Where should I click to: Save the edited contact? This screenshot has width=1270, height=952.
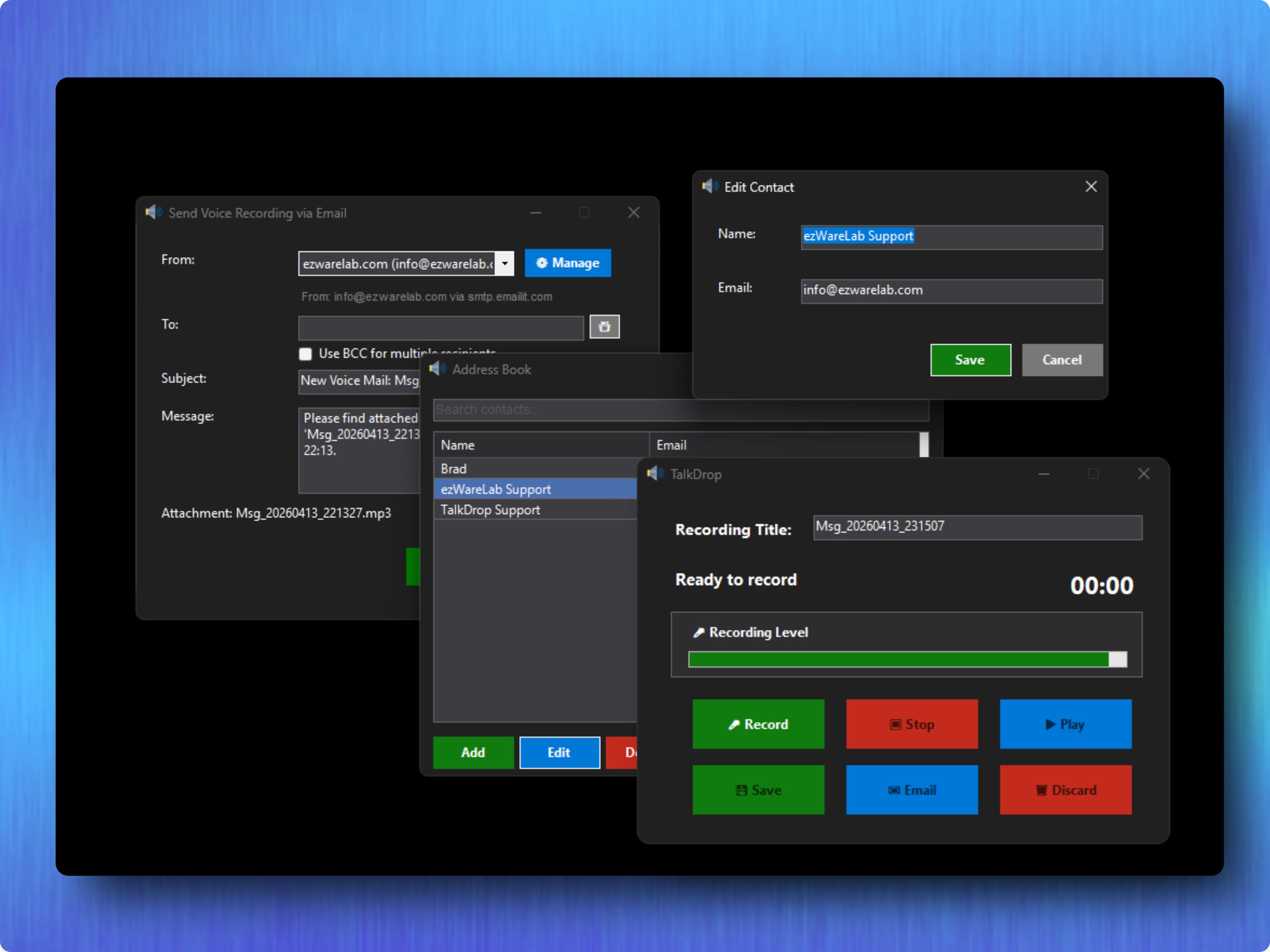click(970, 360)
